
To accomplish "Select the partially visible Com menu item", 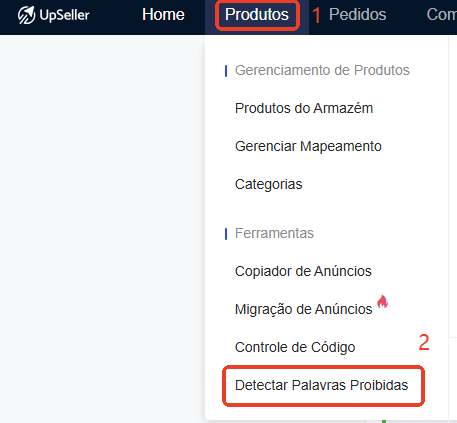I will coord(442,15).
